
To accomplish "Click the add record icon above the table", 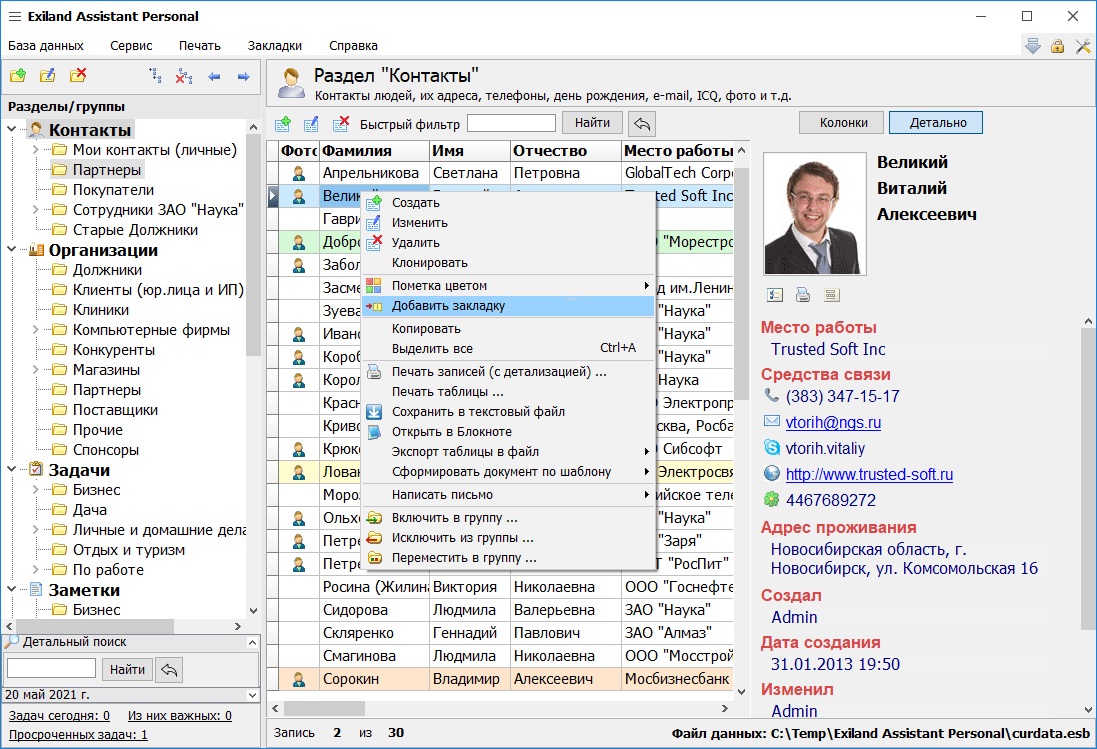I will pyautogui.click(x=283, y=124).
